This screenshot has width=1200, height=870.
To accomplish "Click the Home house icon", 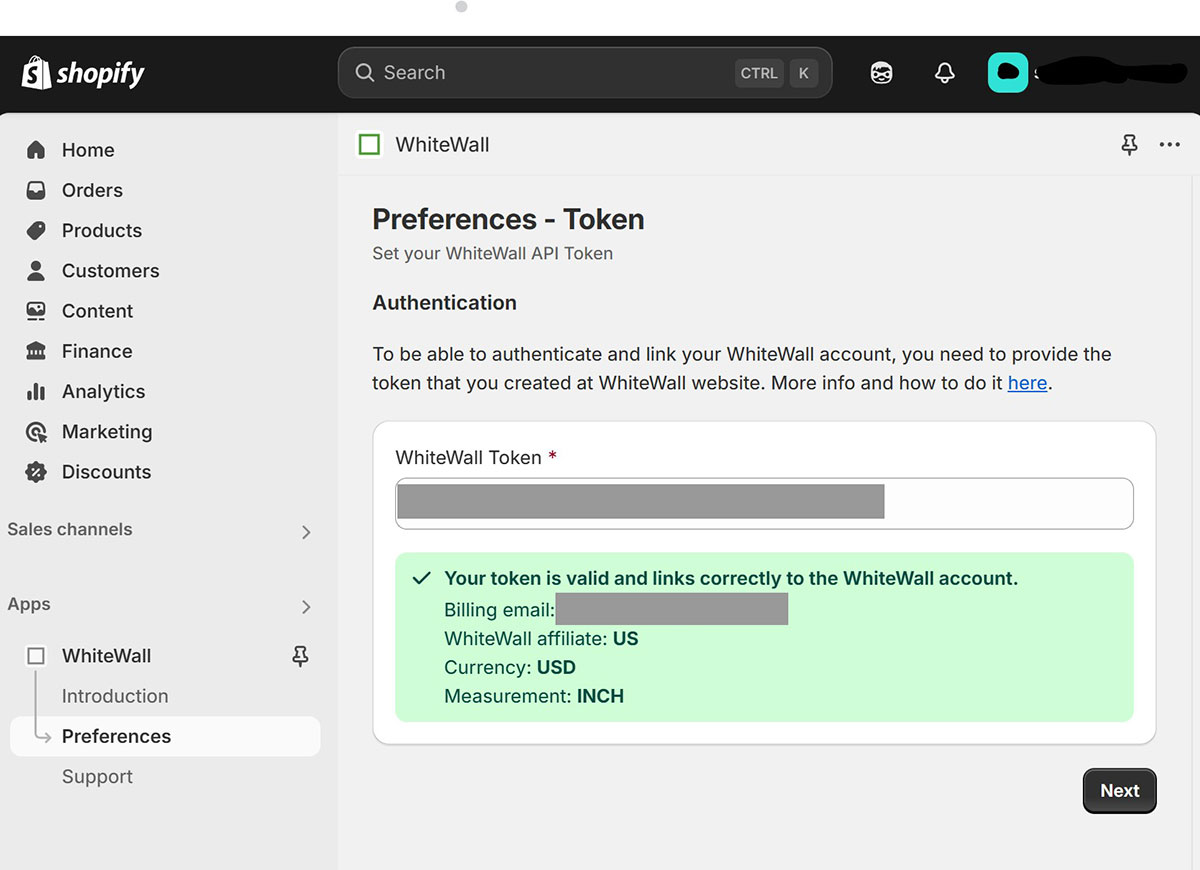I will coord(36,150).
